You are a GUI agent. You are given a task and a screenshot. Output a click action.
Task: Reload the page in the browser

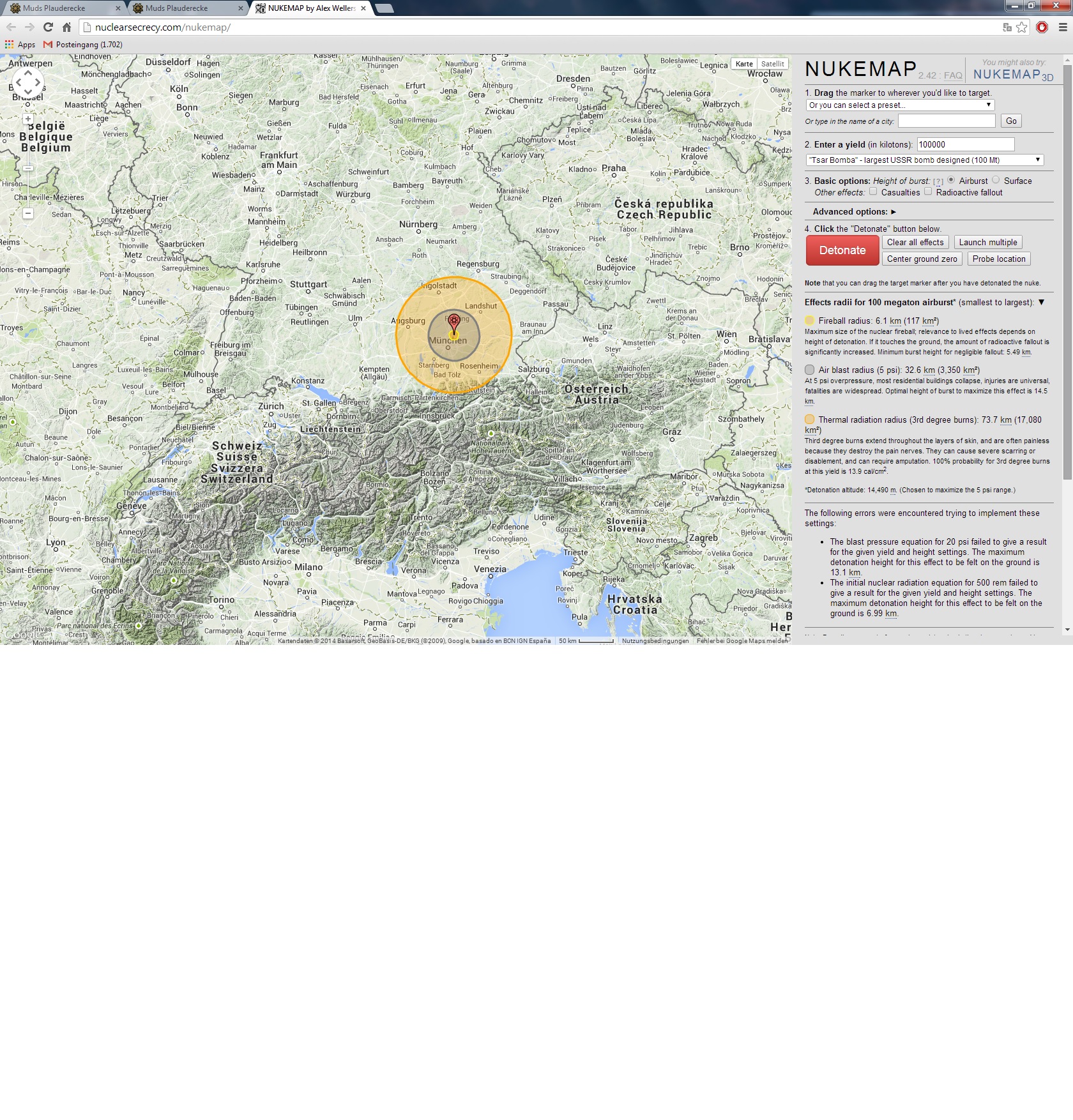(47, 27)
